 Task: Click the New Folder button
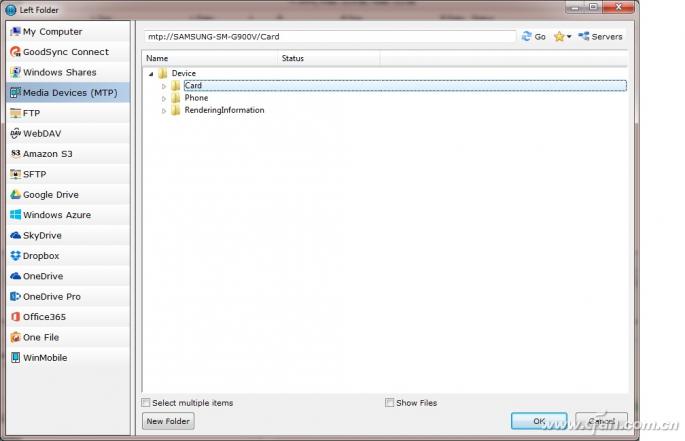[x=168, y=421]
